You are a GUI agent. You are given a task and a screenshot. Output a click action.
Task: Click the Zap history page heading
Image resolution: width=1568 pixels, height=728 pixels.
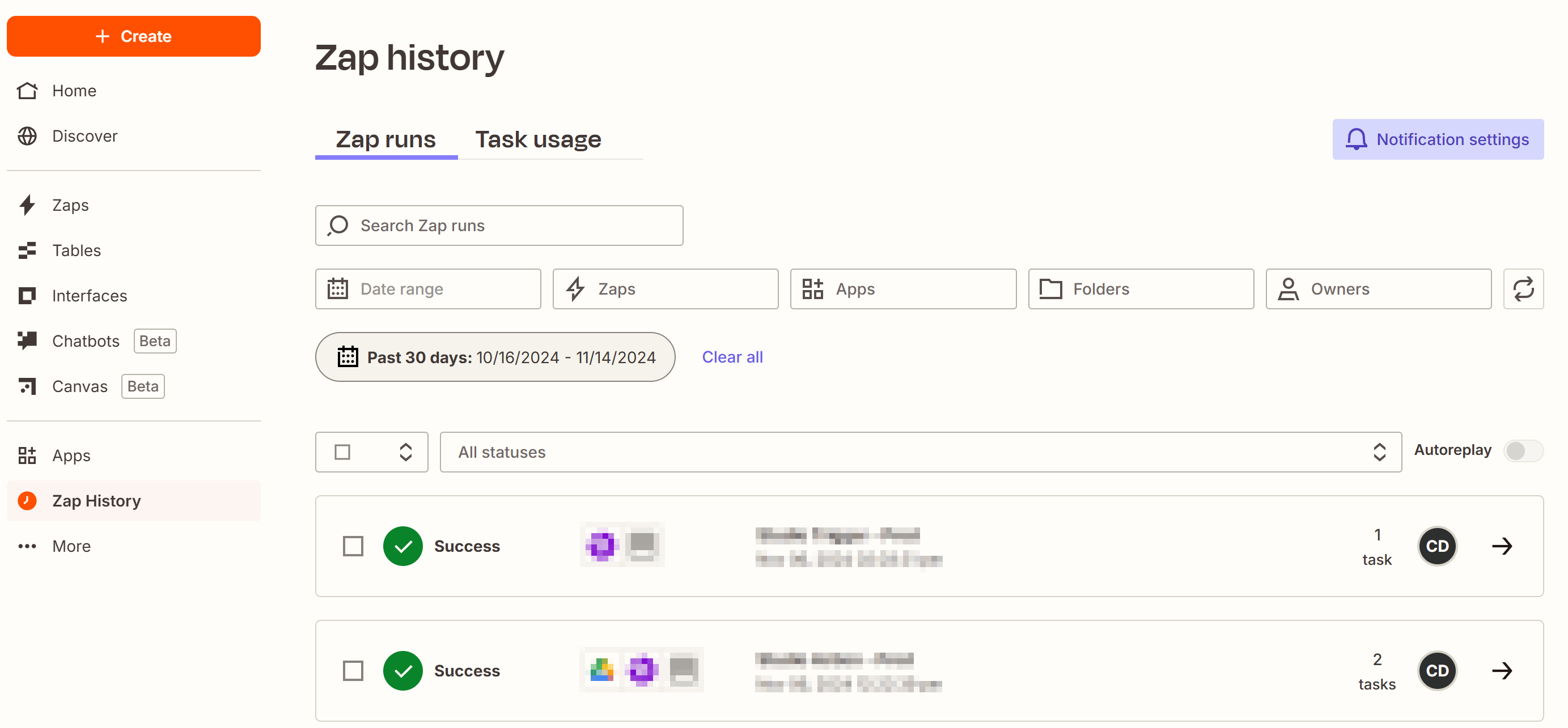410,58
